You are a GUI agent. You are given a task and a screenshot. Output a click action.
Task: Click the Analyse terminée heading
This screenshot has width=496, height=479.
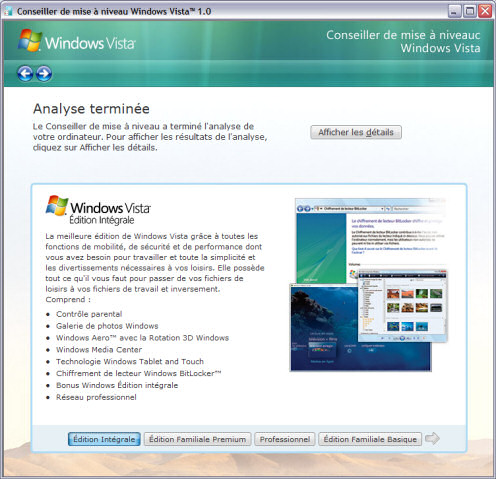click(91, 109)
